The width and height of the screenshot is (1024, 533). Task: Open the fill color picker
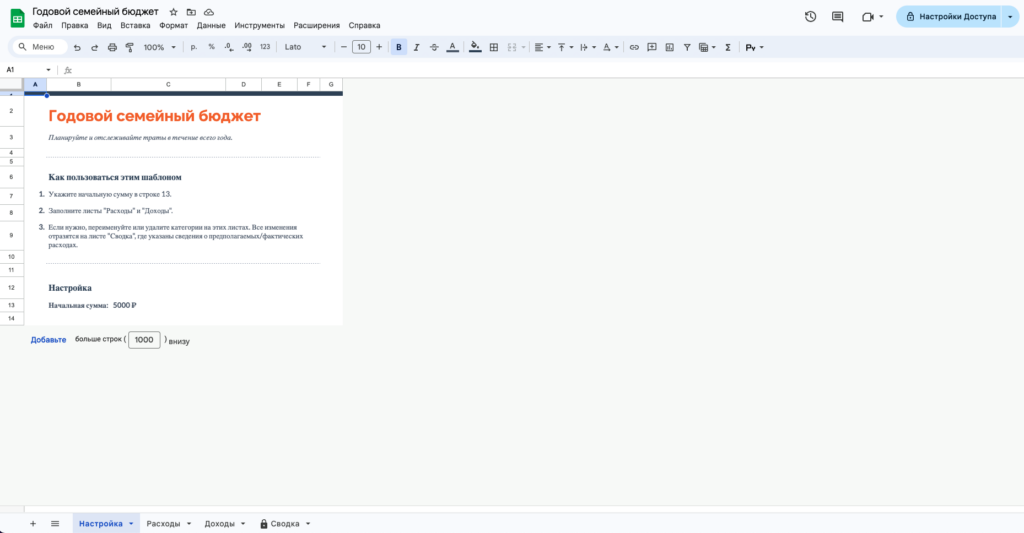click(x=475, y=47)
